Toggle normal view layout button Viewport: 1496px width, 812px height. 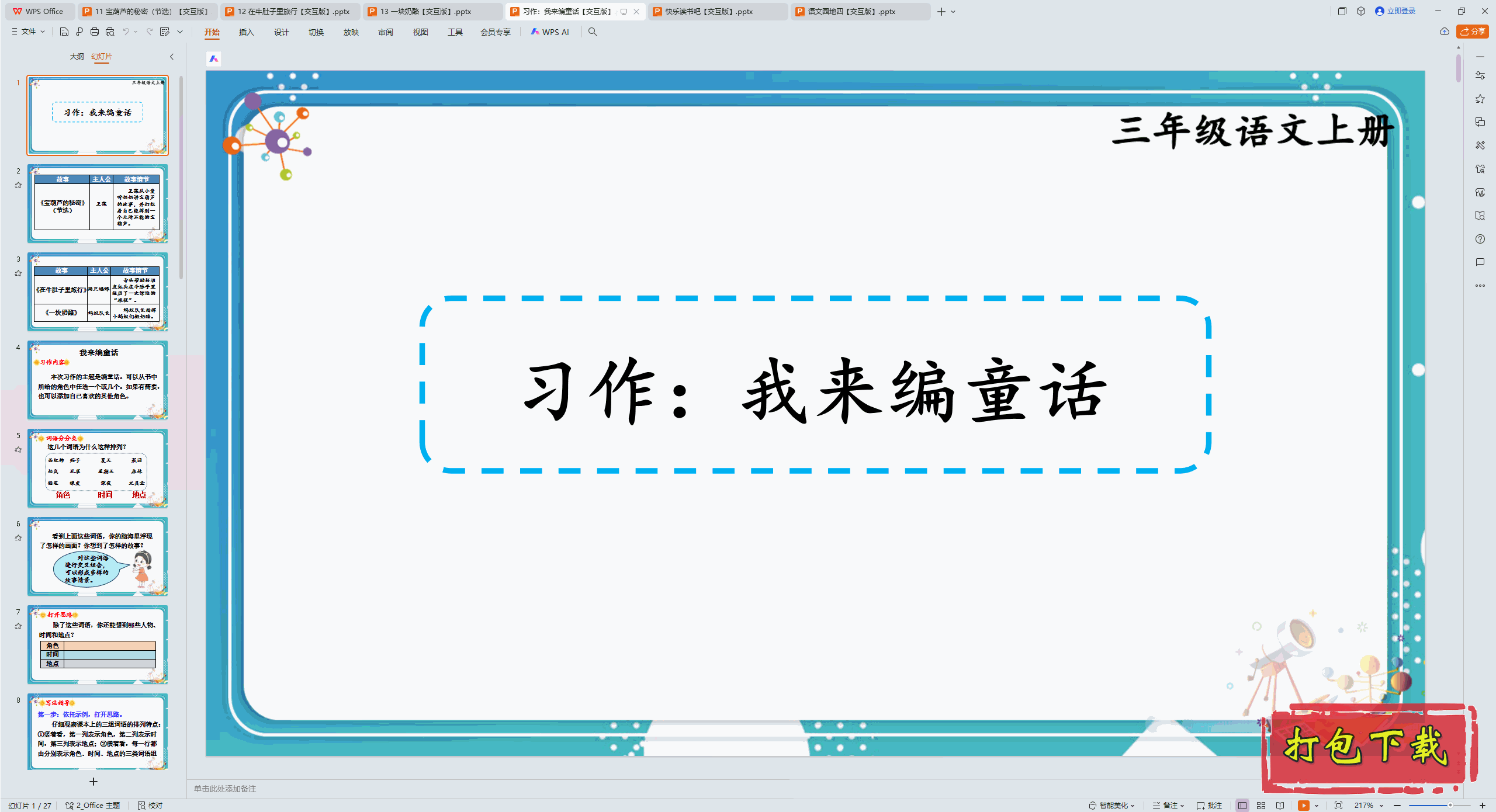(x=1242, y=805)
